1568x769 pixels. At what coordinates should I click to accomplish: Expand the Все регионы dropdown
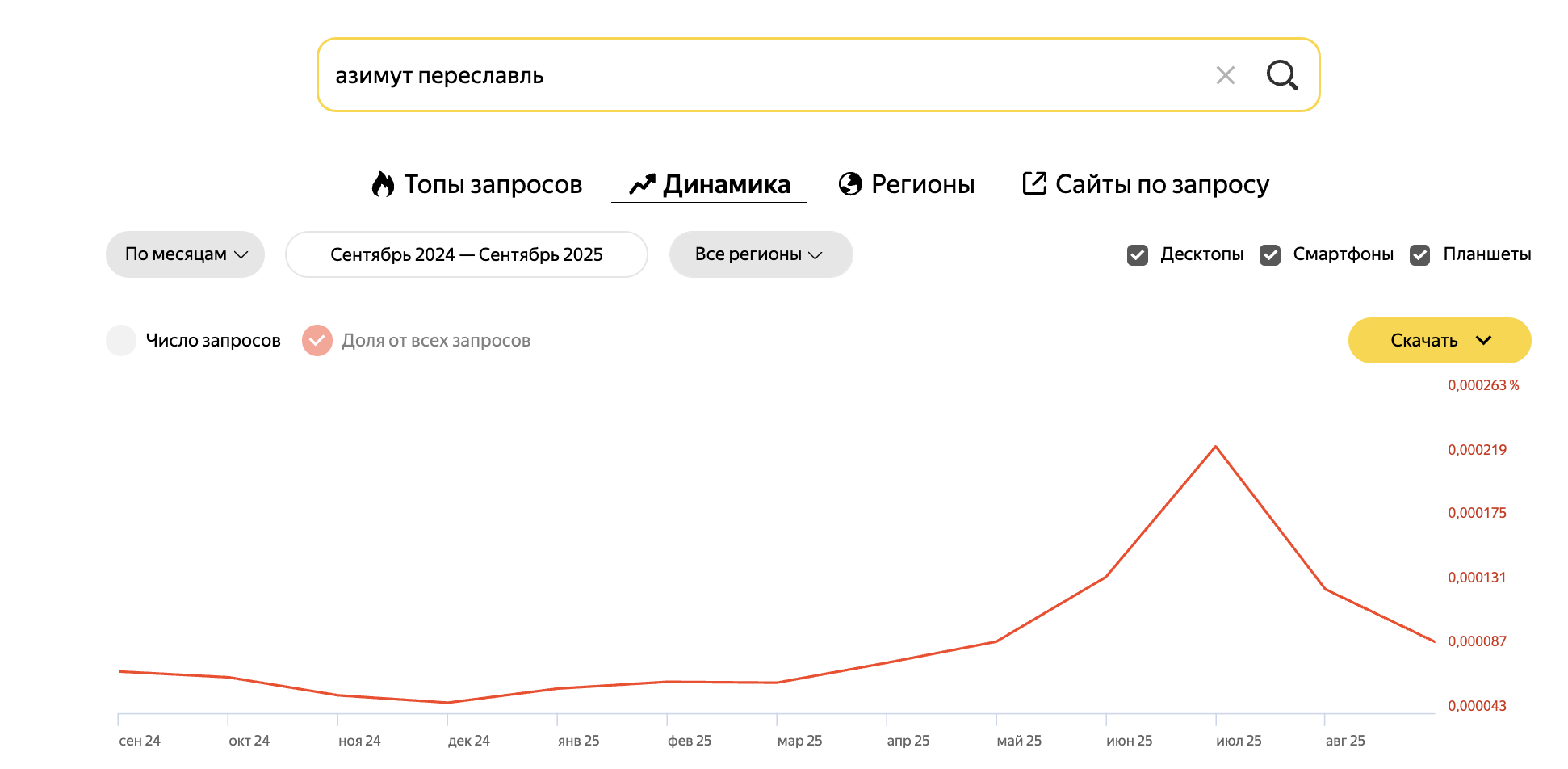tap(761, 254)
